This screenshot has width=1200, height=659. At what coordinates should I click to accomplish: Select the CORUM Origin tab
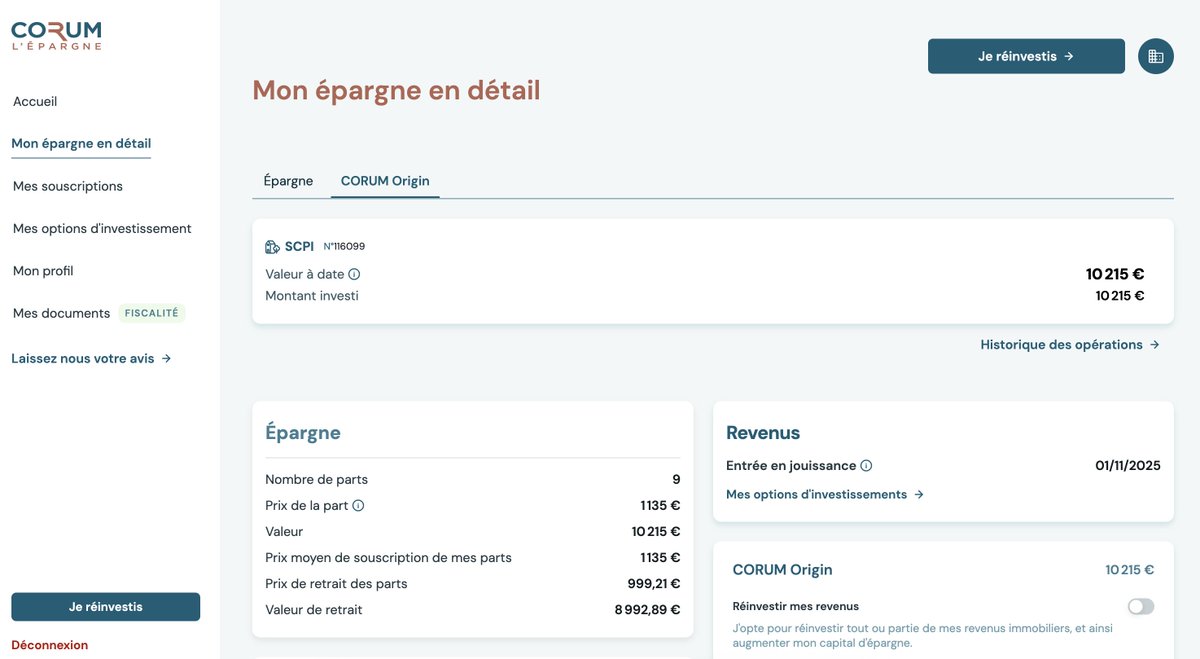pyautogui.click(x=385, y=181)
